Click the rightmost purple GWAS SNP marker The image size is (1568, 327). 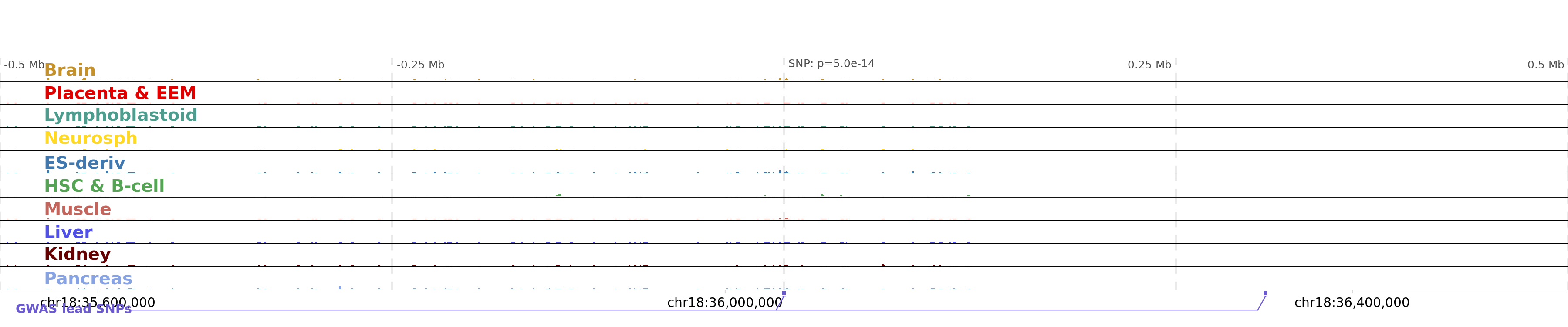(x=1265, y=293)
